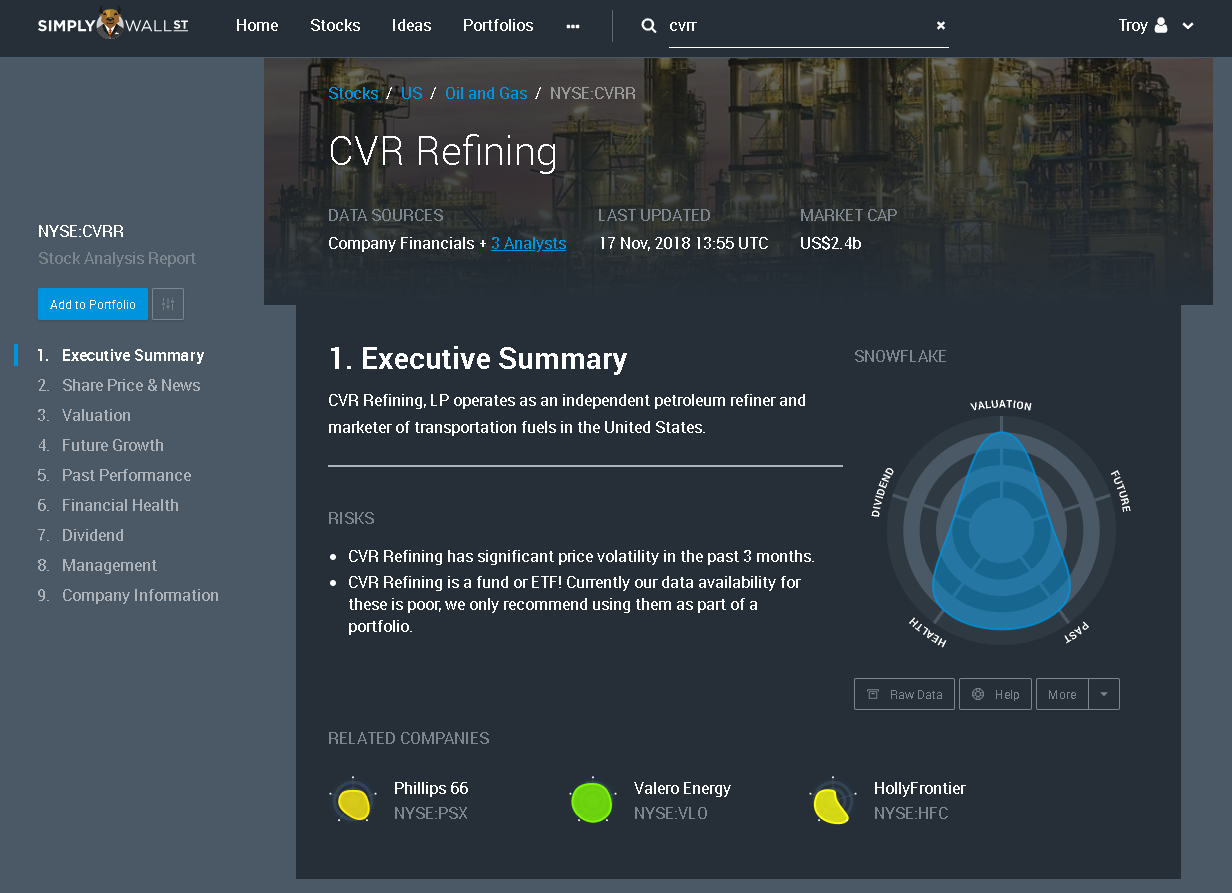The height and width of the screenshot is (893, 1232).
Task: Jump to Share Price & News section
Action: (131, 385)
